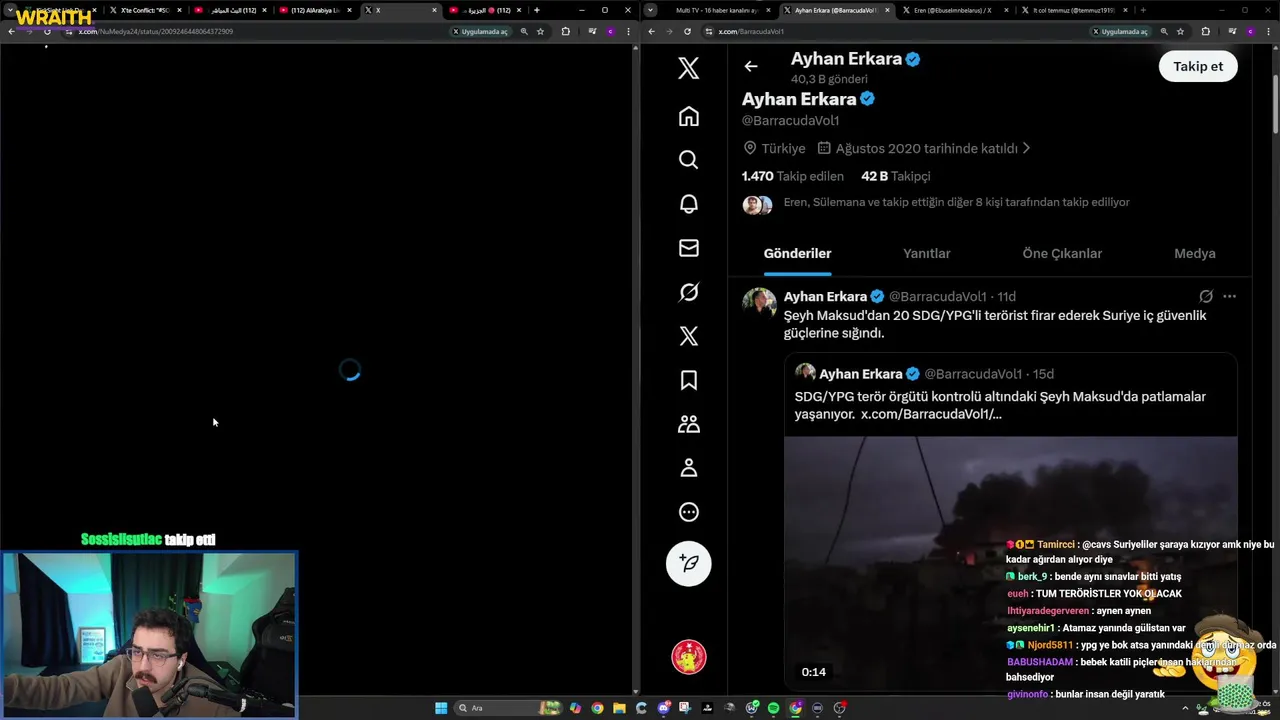Viewport: 1280px width, 720px height.
Task: Open tab search dropdown in left browser
Action: click(x=10, y=10)
